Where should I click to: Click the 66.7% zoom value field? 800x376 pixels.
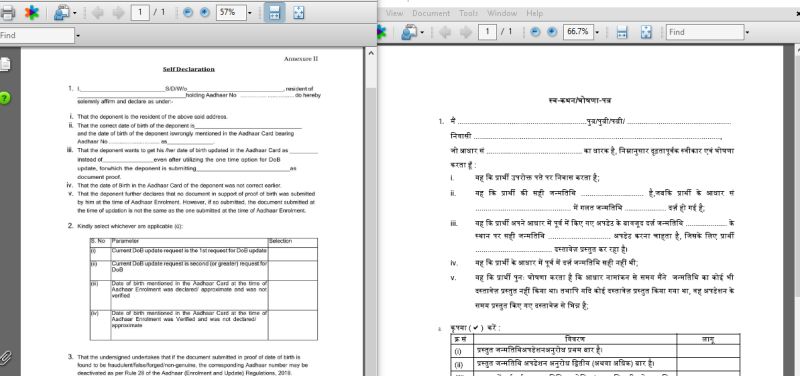click(x=578, y=32)
